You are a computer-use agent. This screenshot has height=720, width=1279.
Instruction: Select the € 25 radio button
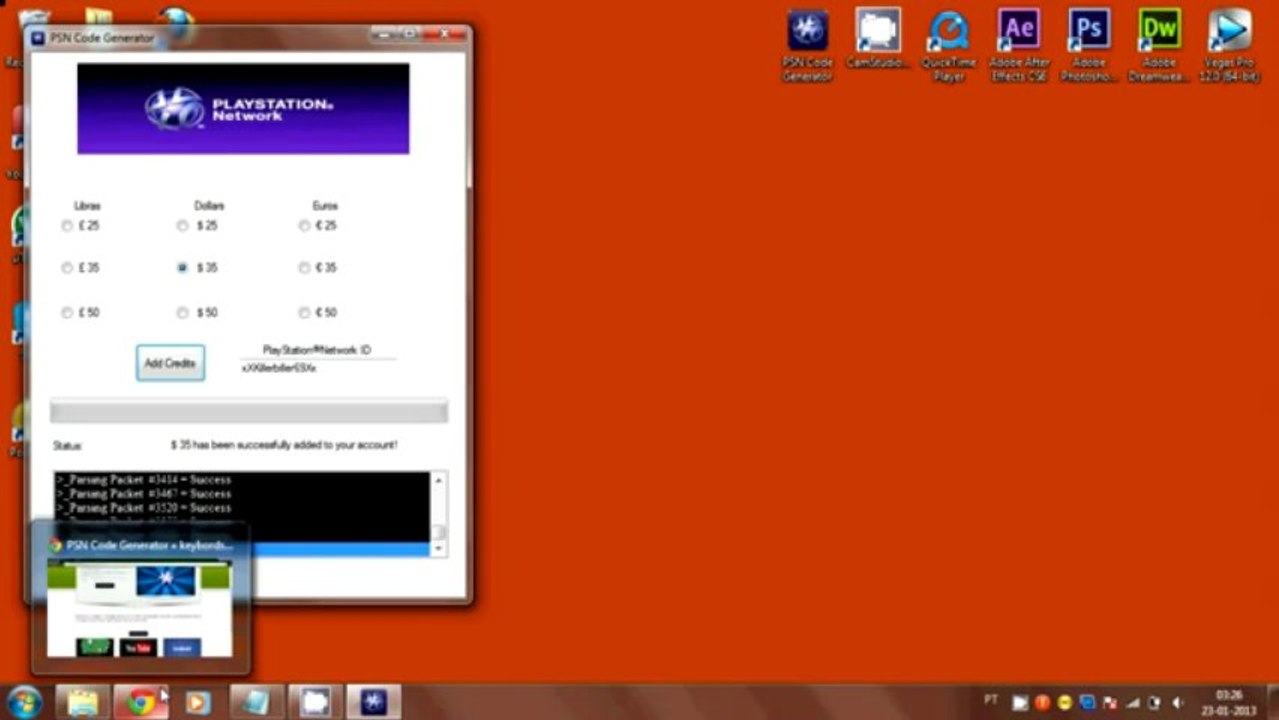304,226
